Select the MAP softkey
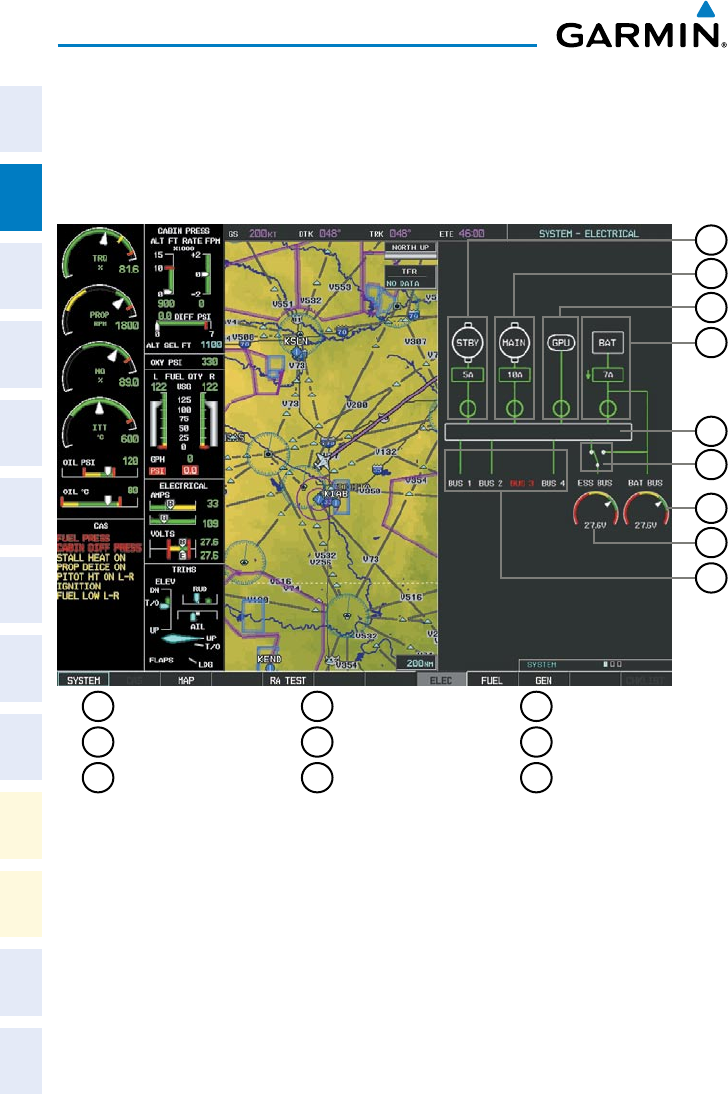The height and width of the screenshot is (1106, 728). click(186, 680)
